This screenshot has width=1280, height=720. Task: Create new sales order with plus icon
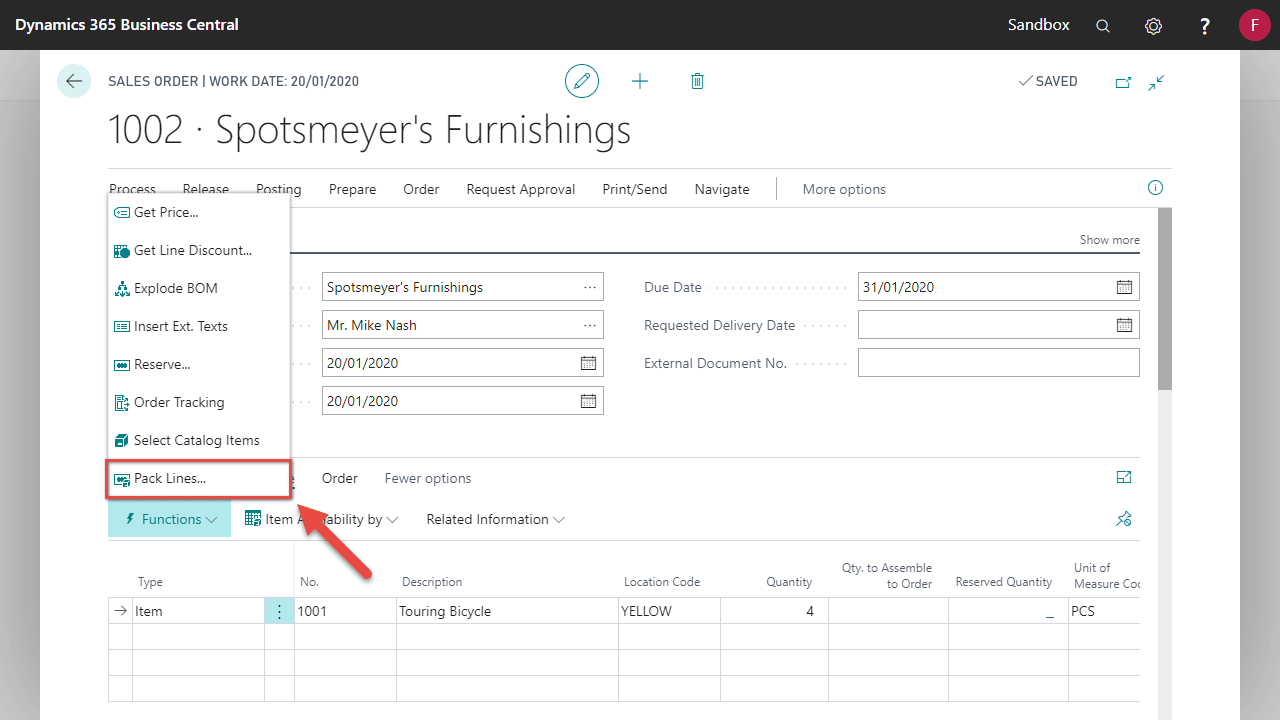point(640,81)
